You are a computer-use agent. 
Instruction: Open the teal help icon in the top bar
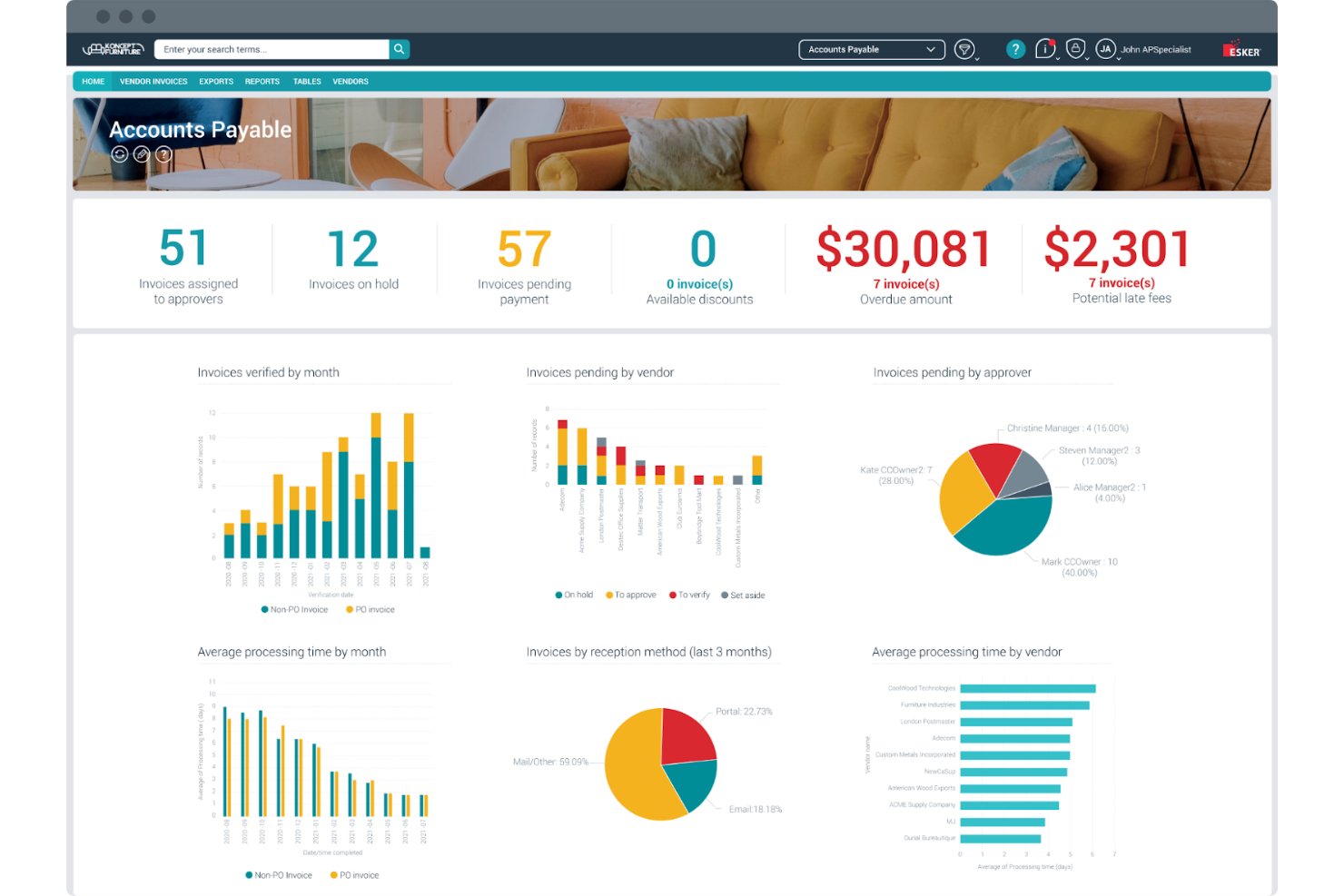[x=1015, y=49]
